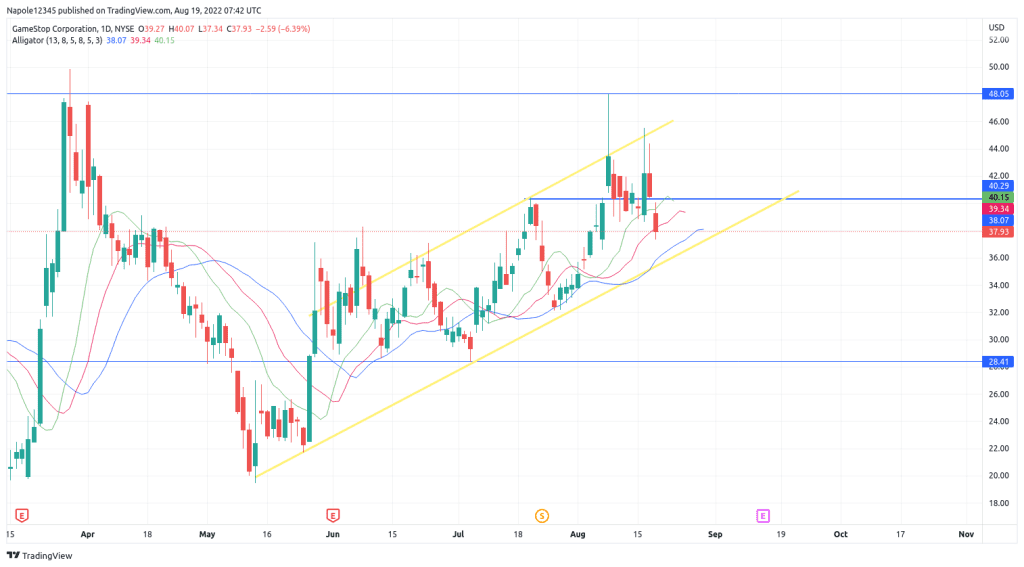1024x567 pixels.
Task: Click the 18.00 price axis tick
Action: click(x=999, y=503)
